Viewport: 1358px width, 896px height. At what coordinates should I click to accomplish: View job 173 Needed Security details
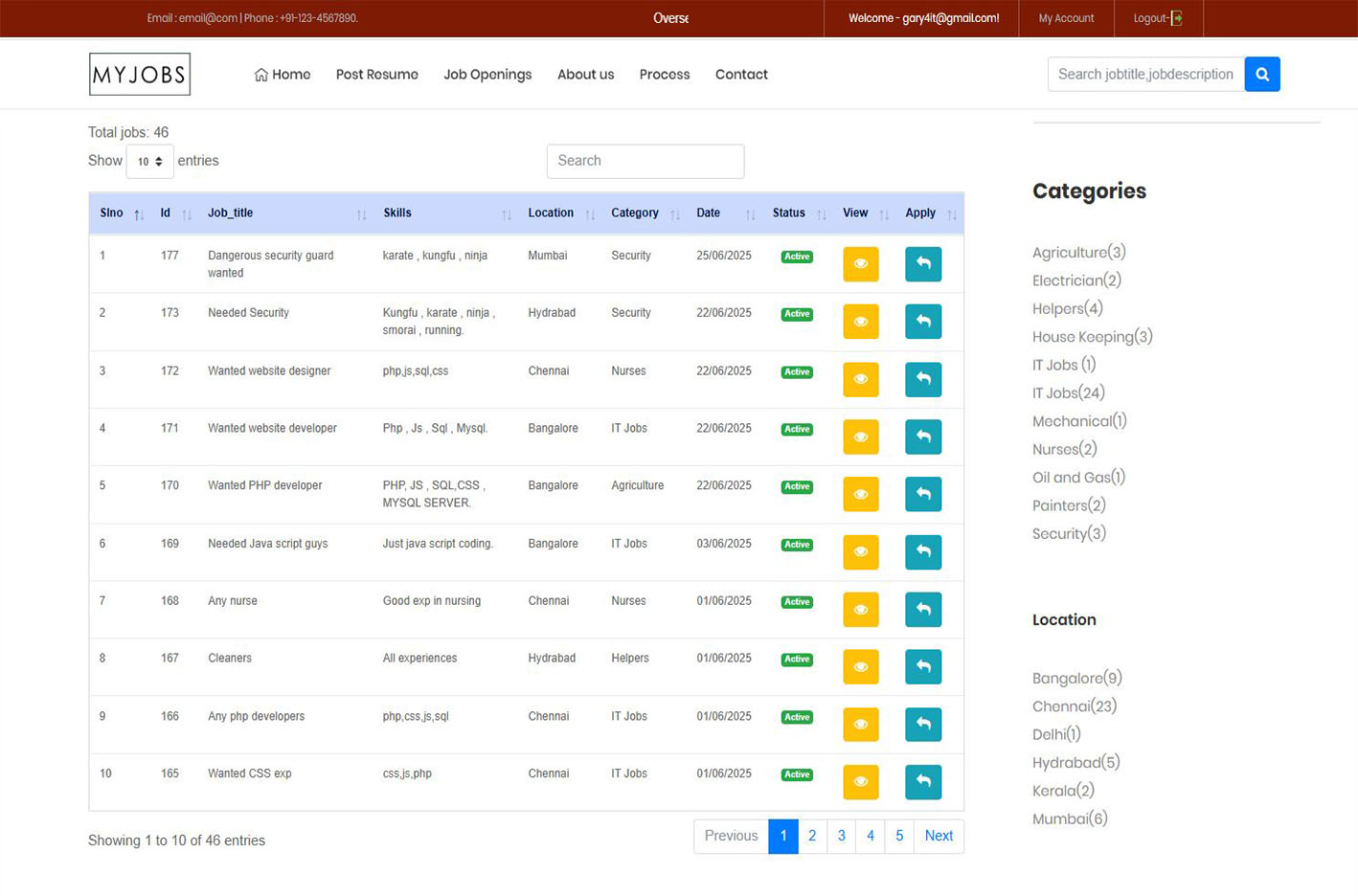(860, 322)
